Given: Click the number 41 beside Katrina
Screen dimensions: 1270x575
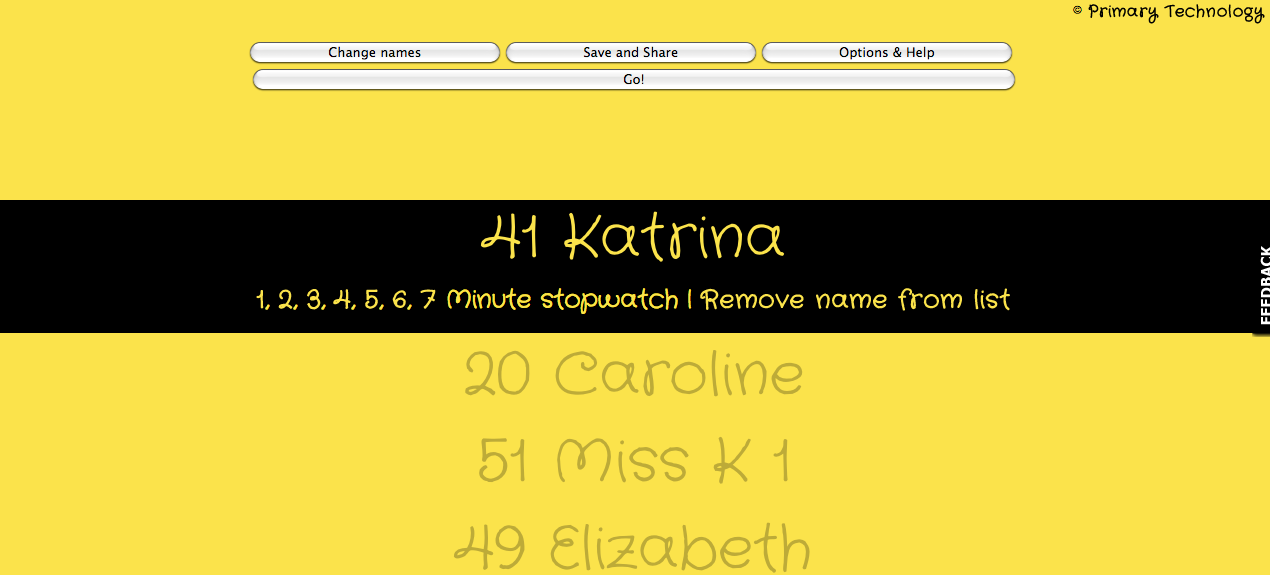Looking at the screenshot, I should coord(511,240).
